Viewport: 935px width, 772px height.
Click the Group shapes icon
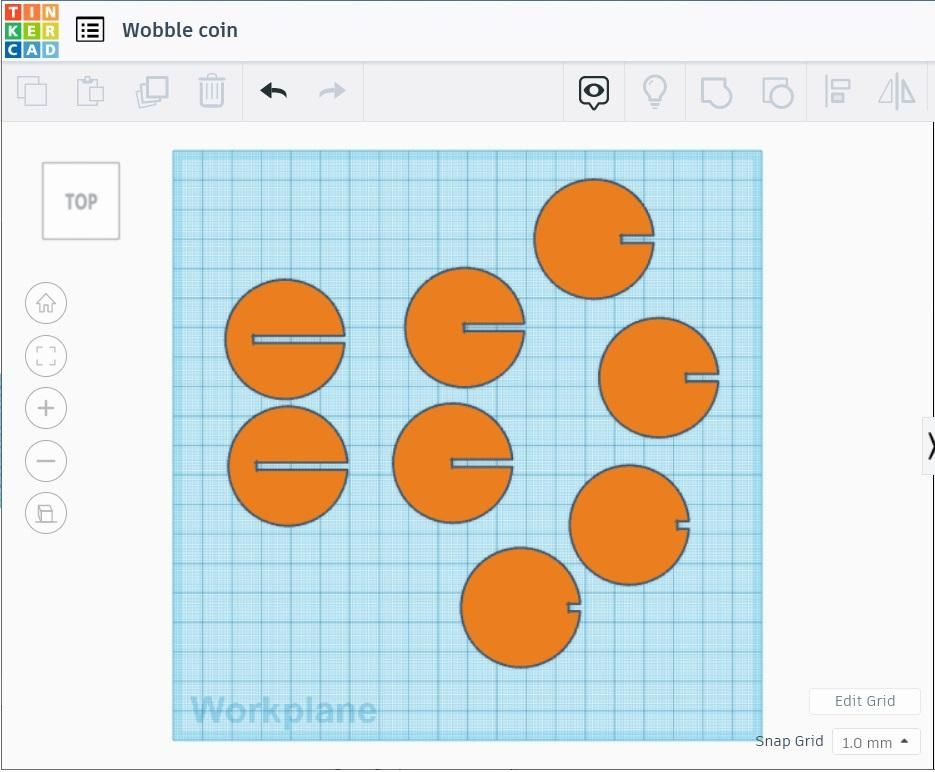tap(716, 92)
